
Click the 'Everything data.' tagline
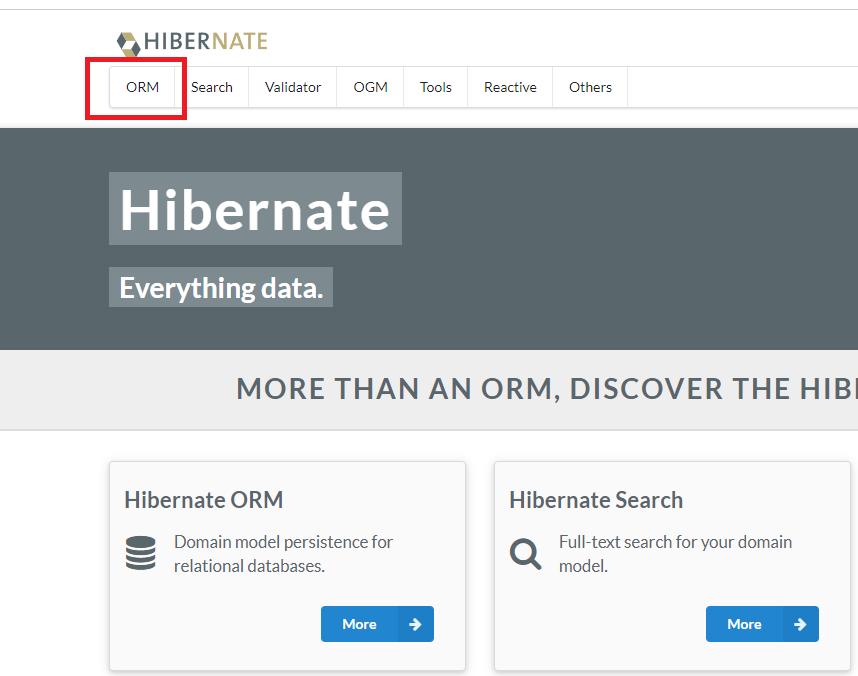click(221, 287)
